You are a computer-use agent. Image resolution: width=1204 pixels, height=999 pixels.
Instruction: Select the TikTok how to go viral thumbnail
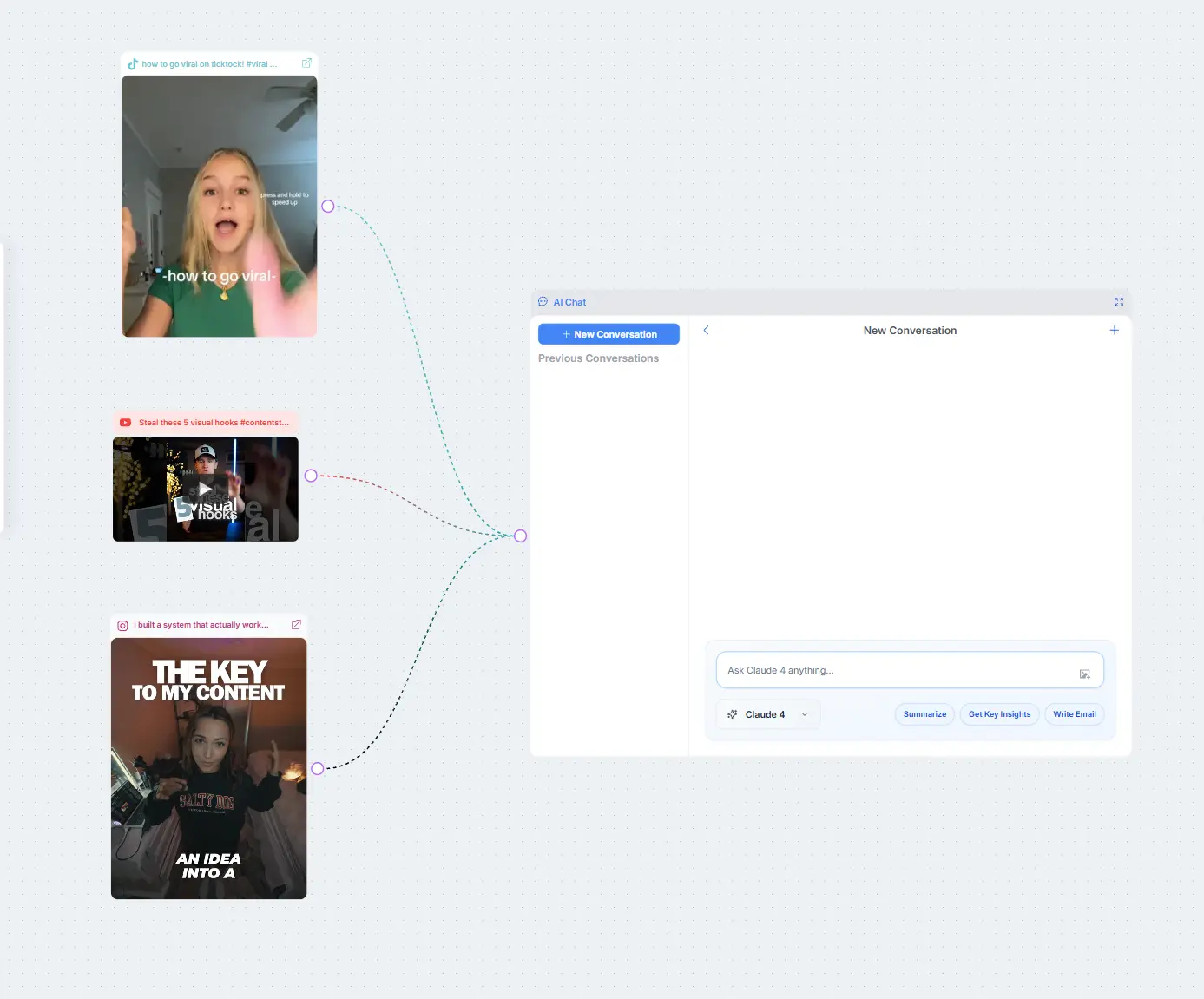tap(219, 206)
